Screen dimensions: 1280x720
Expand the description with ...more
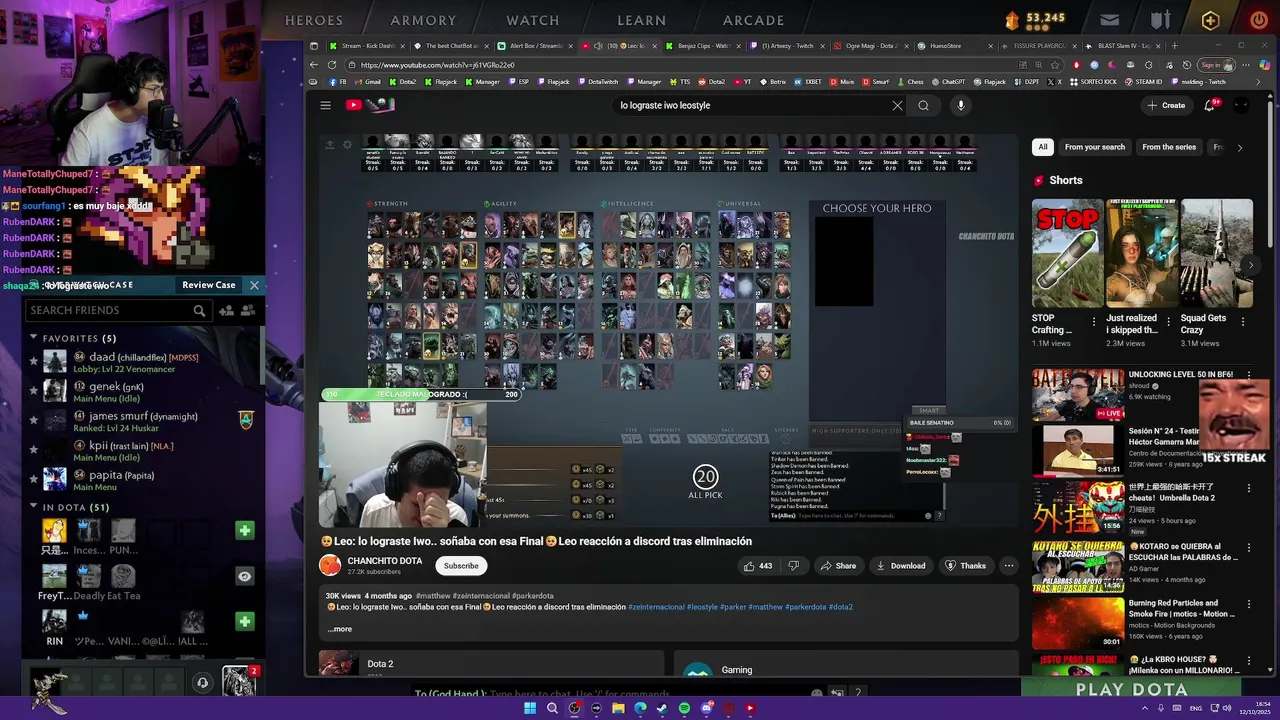pos(340,629)
